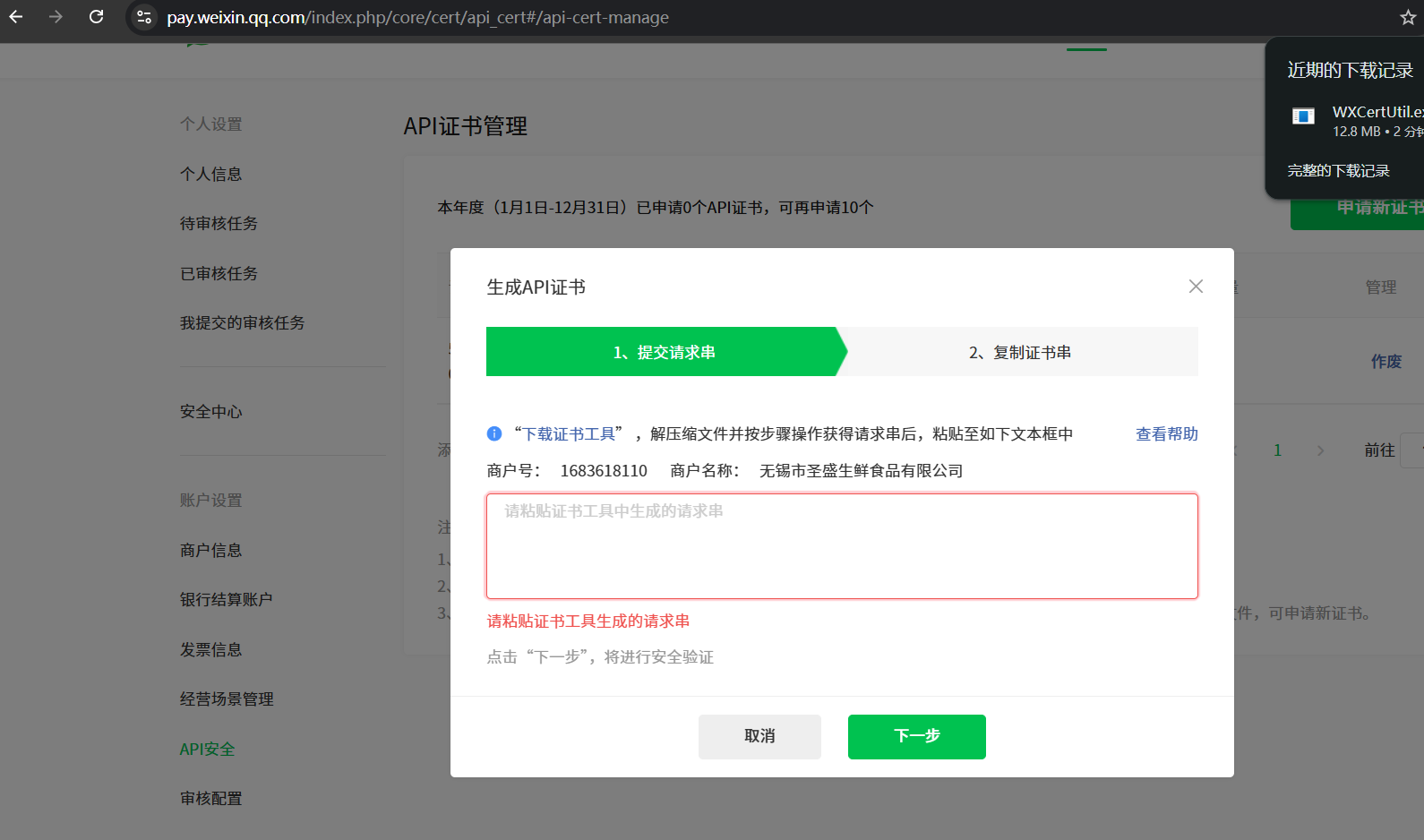The width and height of the screenshot is (1424, 840).
Task: Open 银行结算账户 sidebar item
Action: point(227,600)
